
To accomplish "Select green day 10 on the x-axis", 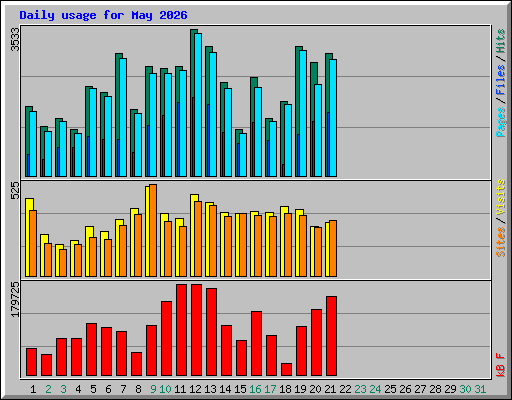I will (x=165, y=389).
